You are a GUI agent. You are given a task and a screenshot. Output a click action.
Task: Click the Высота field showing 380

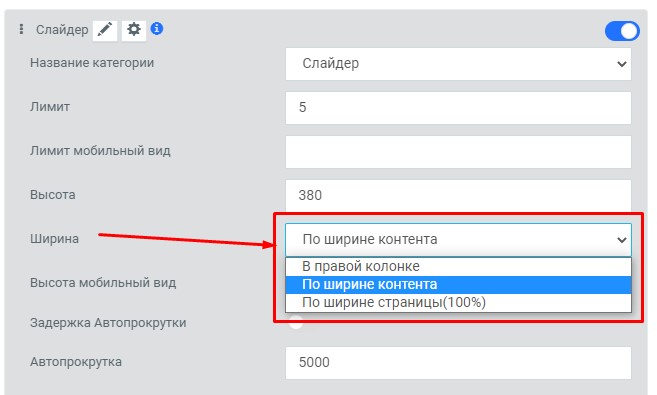point(458,196)
